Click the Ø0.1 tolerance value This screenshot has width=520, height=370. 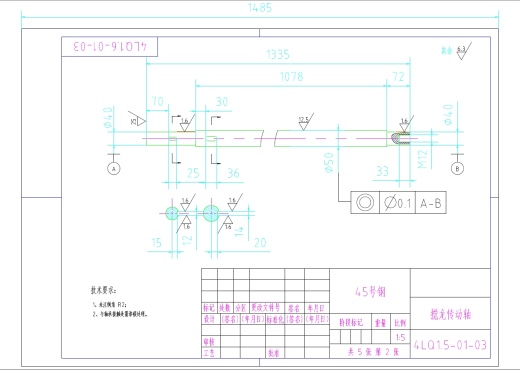point(398,202)
